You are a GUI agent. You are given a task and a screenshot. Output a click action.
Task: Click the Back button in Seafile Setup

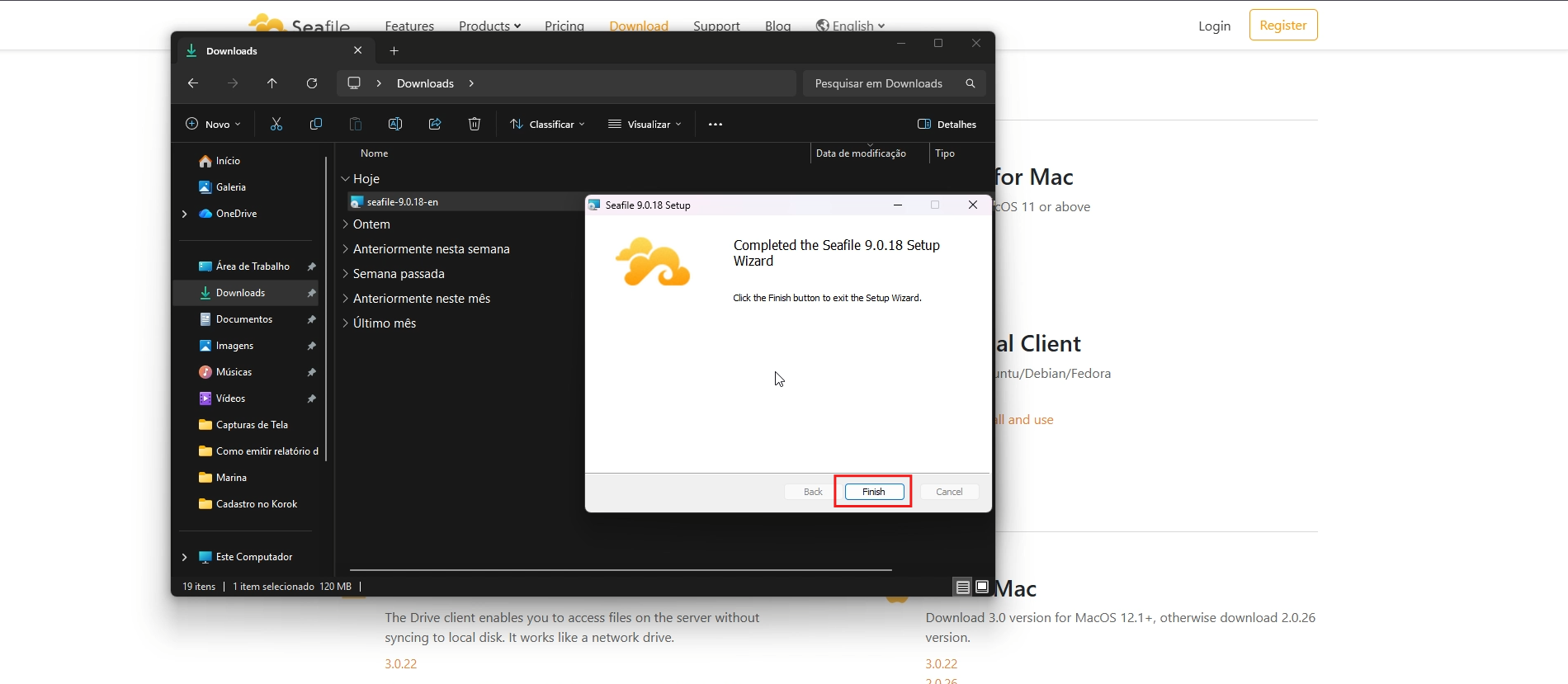813,492
